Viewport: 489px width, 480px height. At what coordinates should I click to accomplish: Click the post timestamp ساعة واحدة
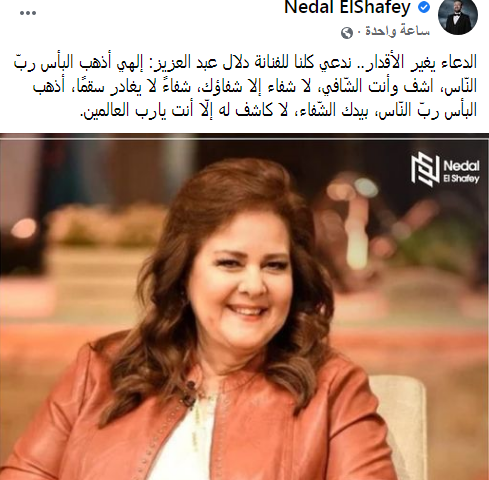(397, 31)
